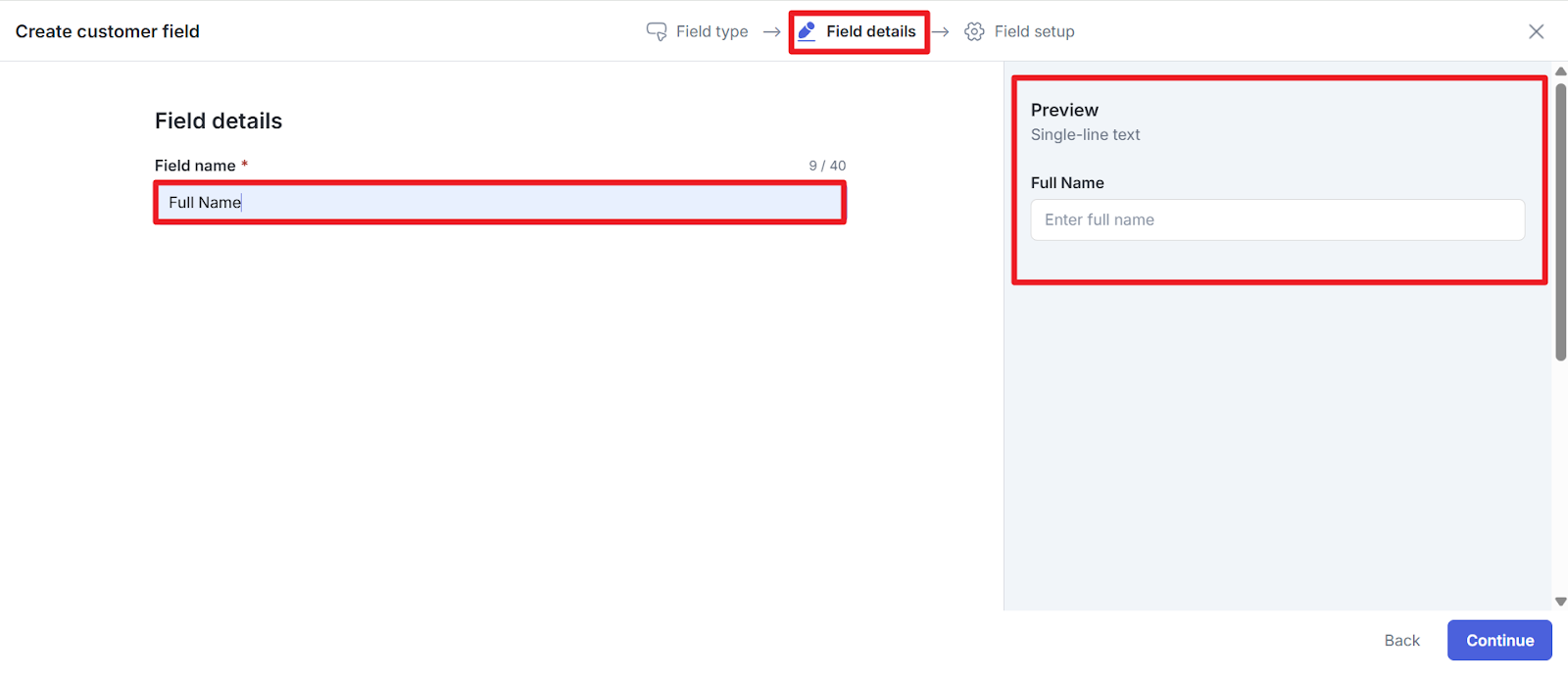Click the 9 / 40 character counter
Image resolution: width=1568 pixels, height=677 pixels.
tap(827, 166)
